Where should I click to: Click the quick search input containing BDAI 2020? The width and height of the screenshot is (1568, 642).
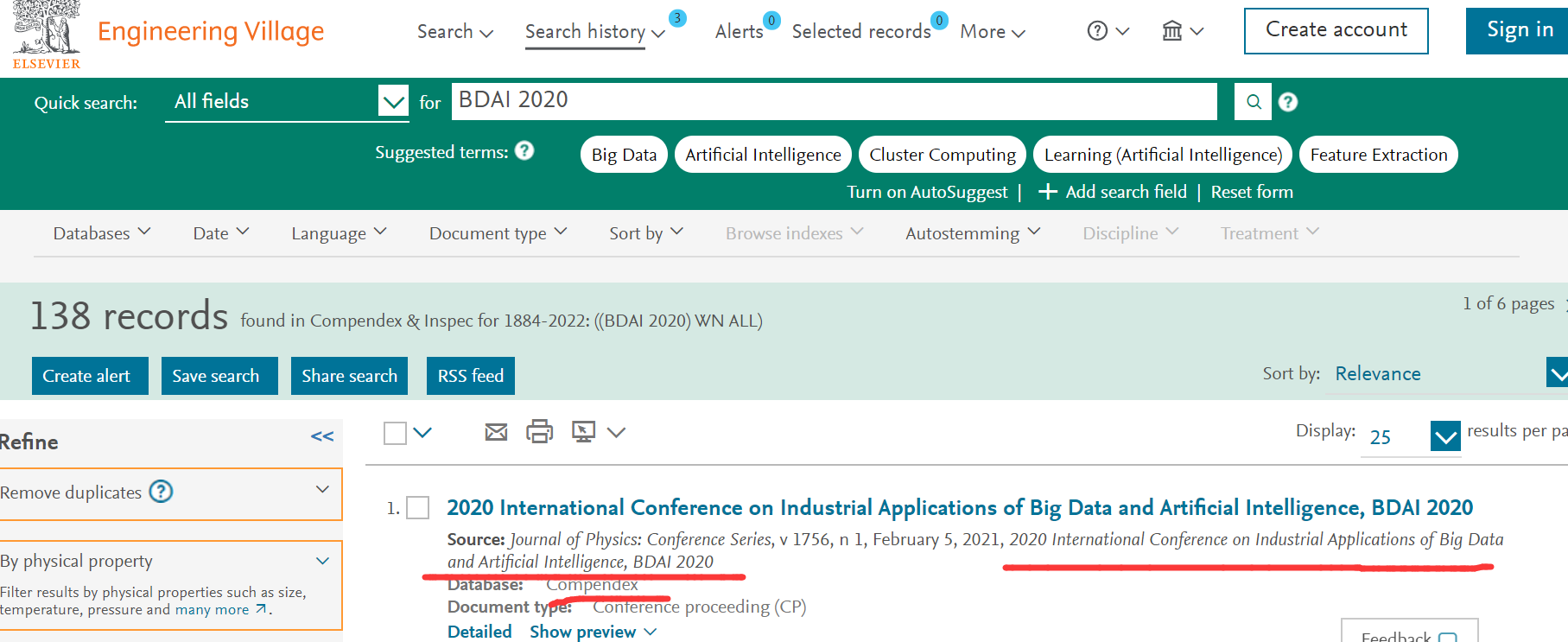coord(834,101)
